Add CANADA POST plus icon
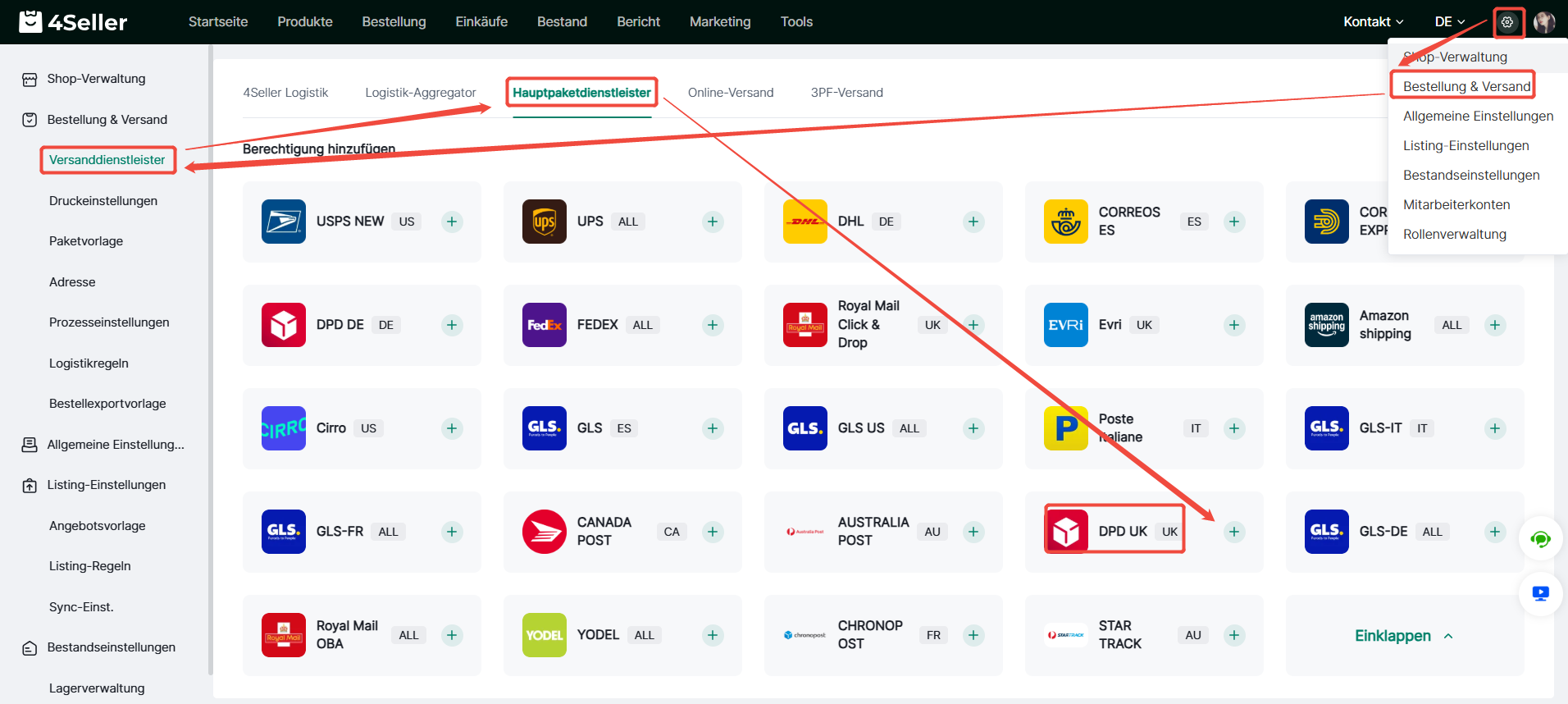The width and height of the screenshot is (1568, 704). pos(713,532)
